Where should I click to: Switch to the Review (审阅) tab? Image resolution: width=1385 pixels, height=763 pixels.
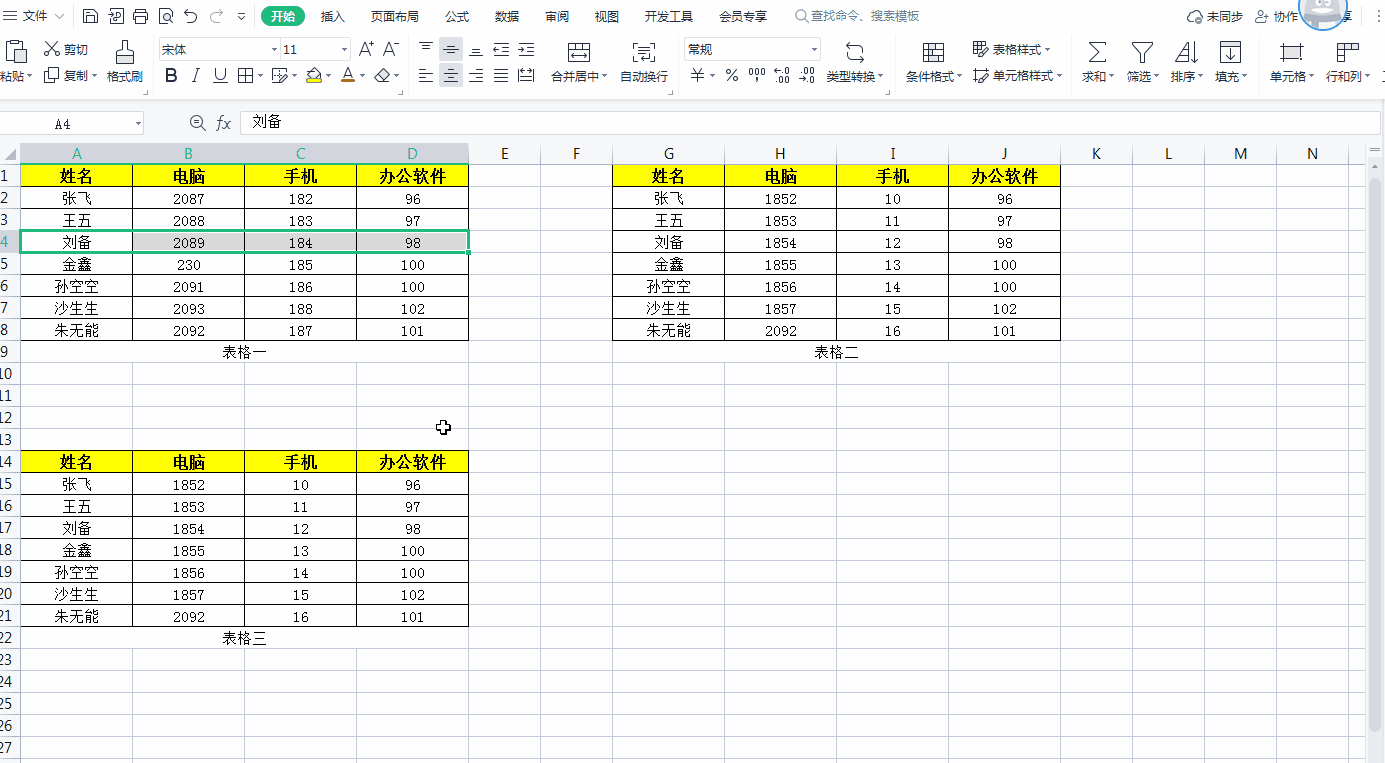[557, 16]
